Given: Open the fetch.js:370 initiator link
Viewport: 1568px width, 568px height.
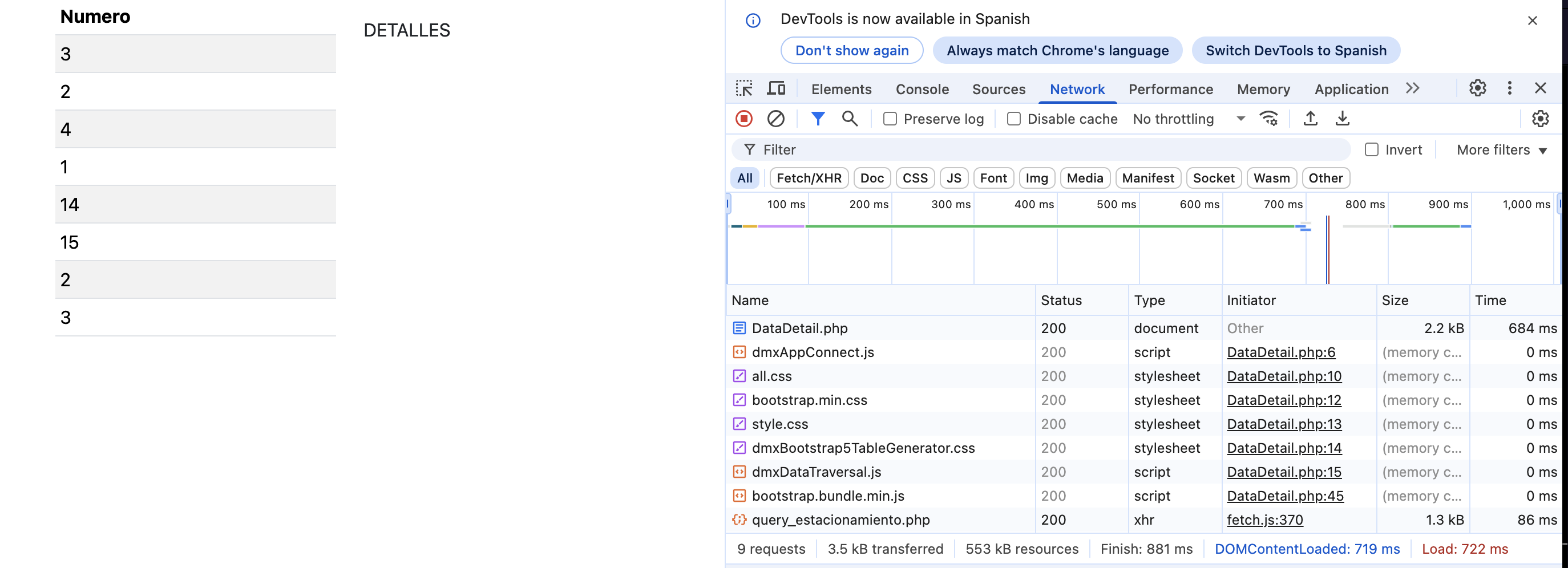Looking at the screenshot, I should (1264, 520).
